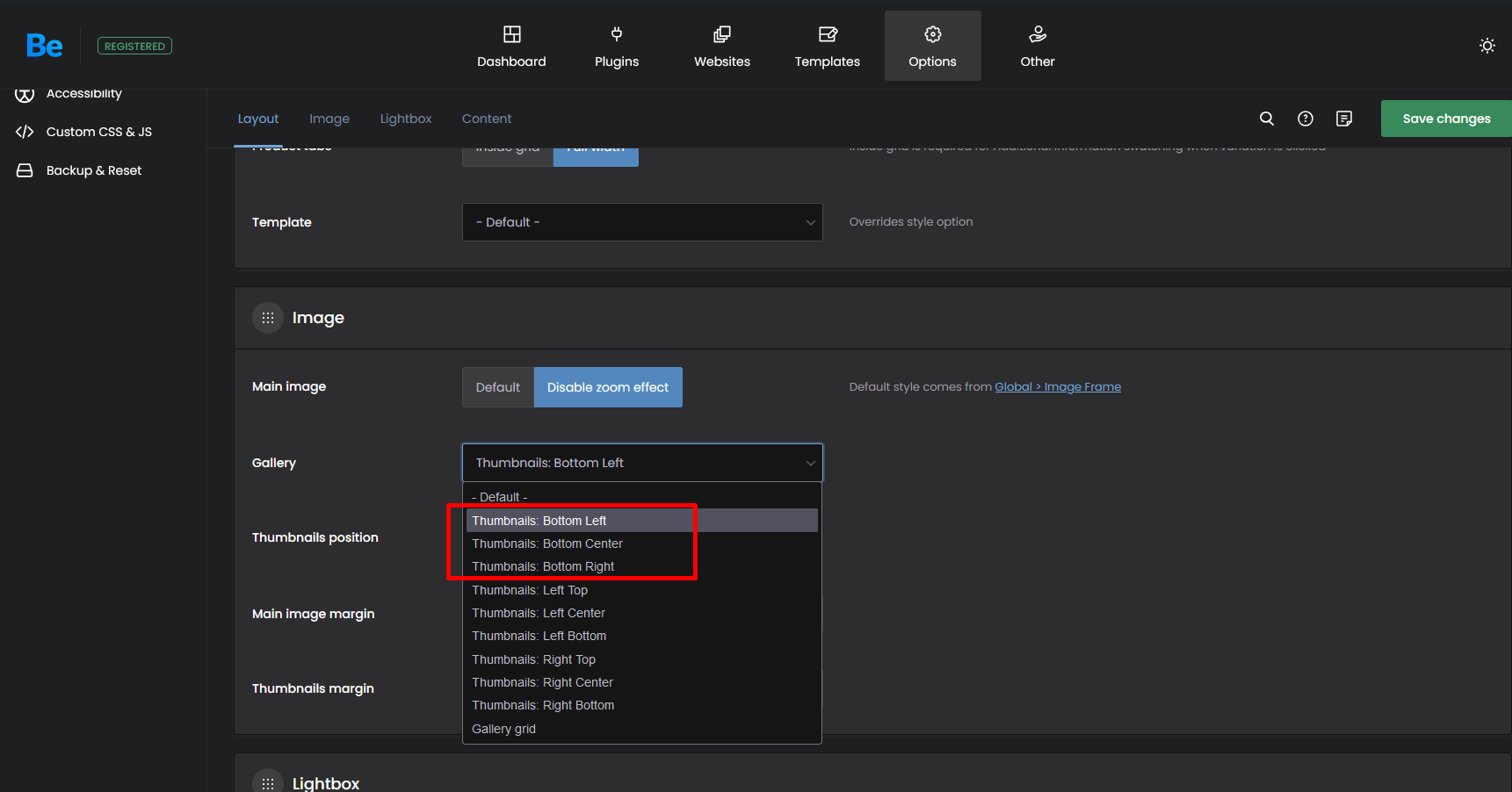Choose '- Default -' in Gallery list
Image resolution: width=1512 pixels, height=792 pixels.
coord(642,497)
